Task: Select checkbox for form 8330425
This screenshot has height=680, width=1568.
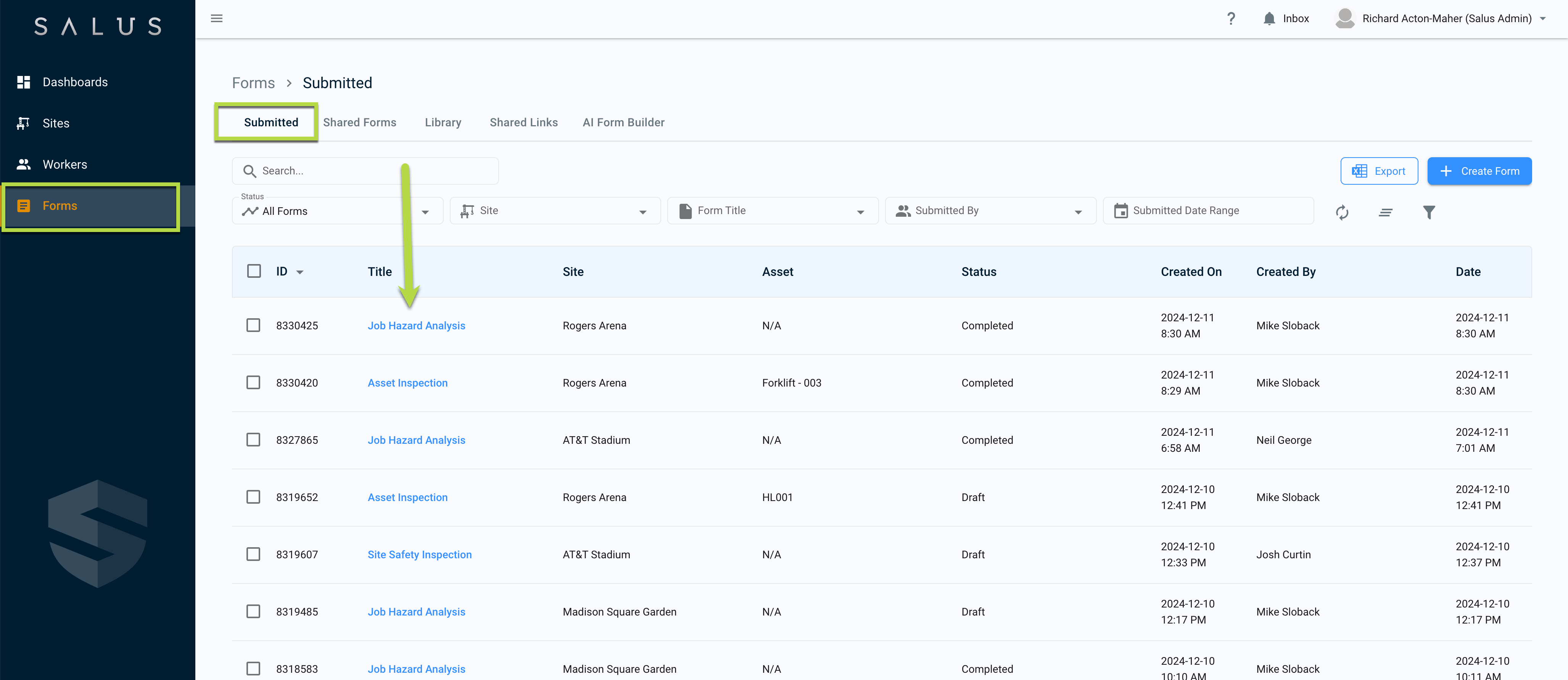Action: (253, 325)
